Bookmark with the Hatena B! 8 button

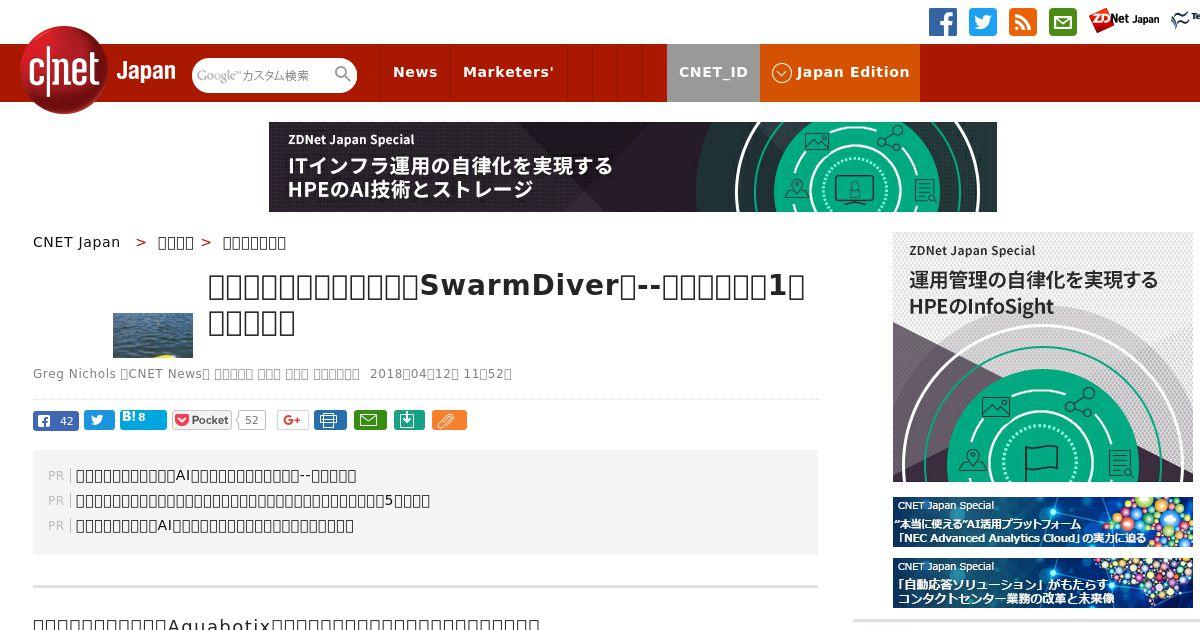(x=143, y=419)
